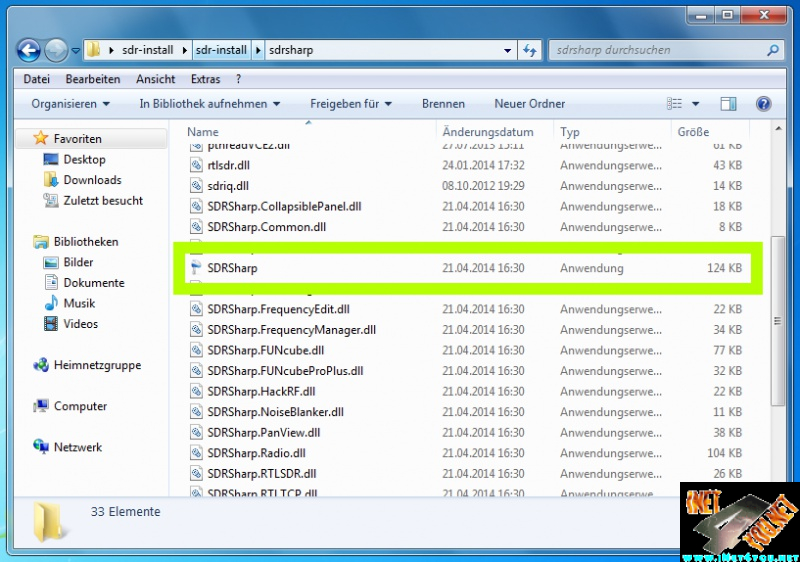Open the Extras menu

coord(205,79)
